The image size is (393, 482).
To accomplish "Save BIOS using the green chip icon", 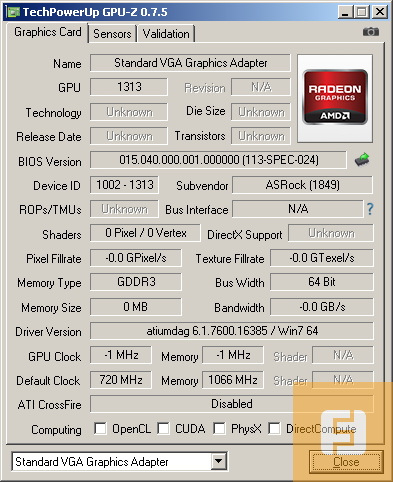I will 362,159.
